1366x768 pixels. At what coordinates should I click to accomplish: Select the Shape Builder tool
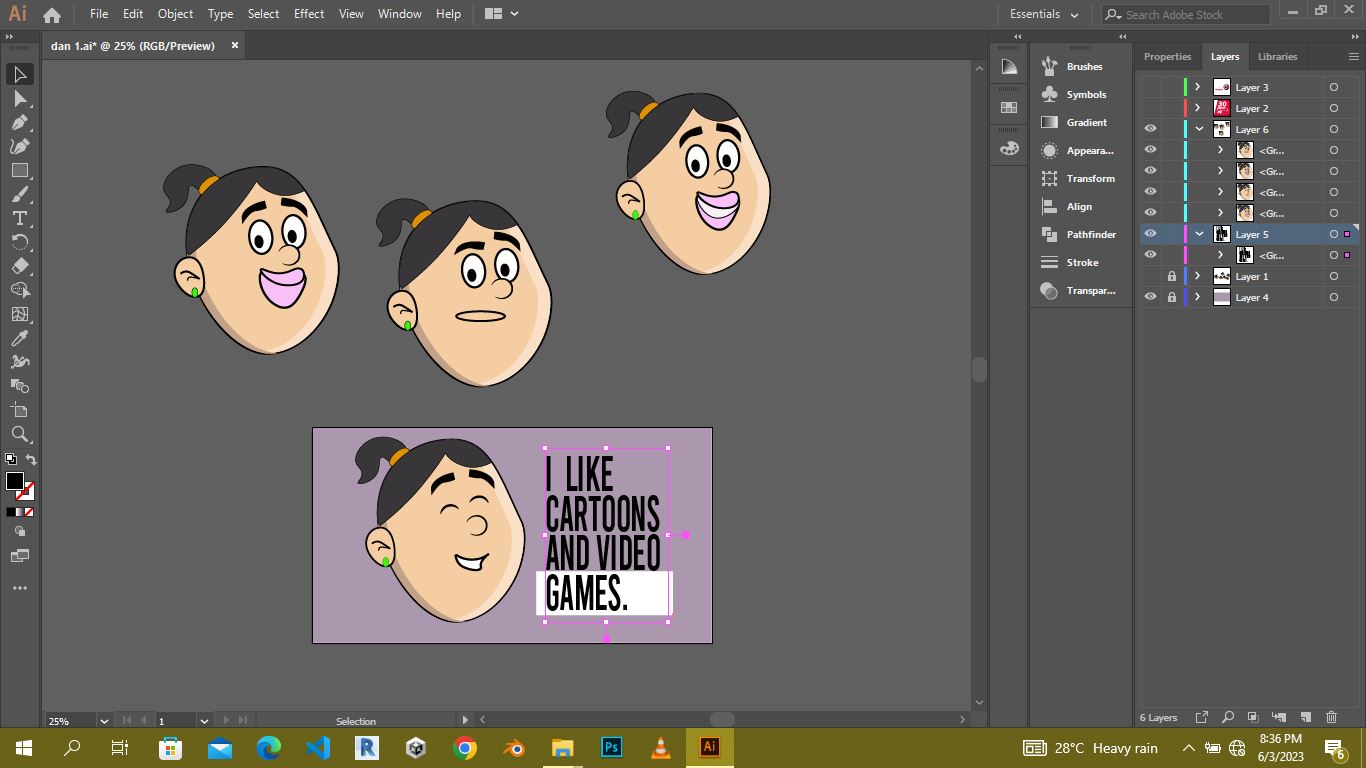19,290
